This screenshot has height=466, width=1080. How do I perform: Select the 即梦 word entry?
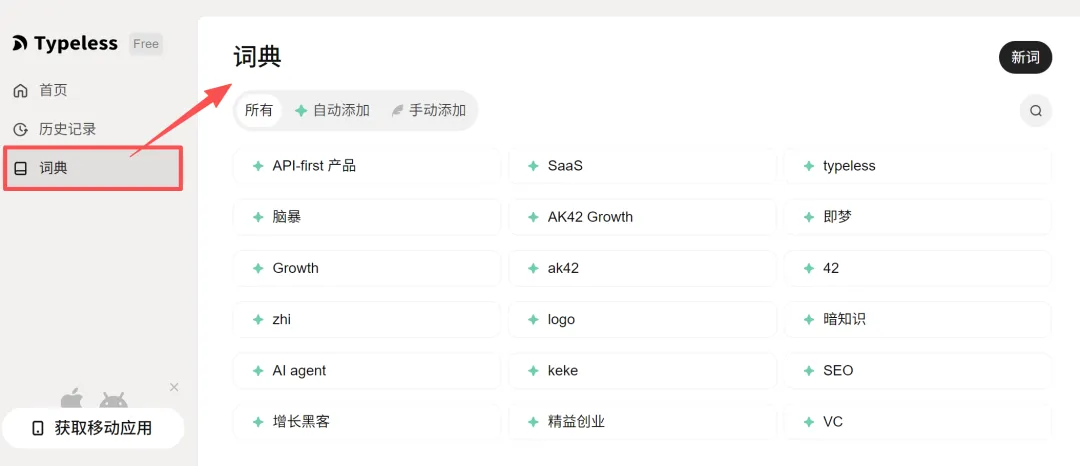[918, 217]
